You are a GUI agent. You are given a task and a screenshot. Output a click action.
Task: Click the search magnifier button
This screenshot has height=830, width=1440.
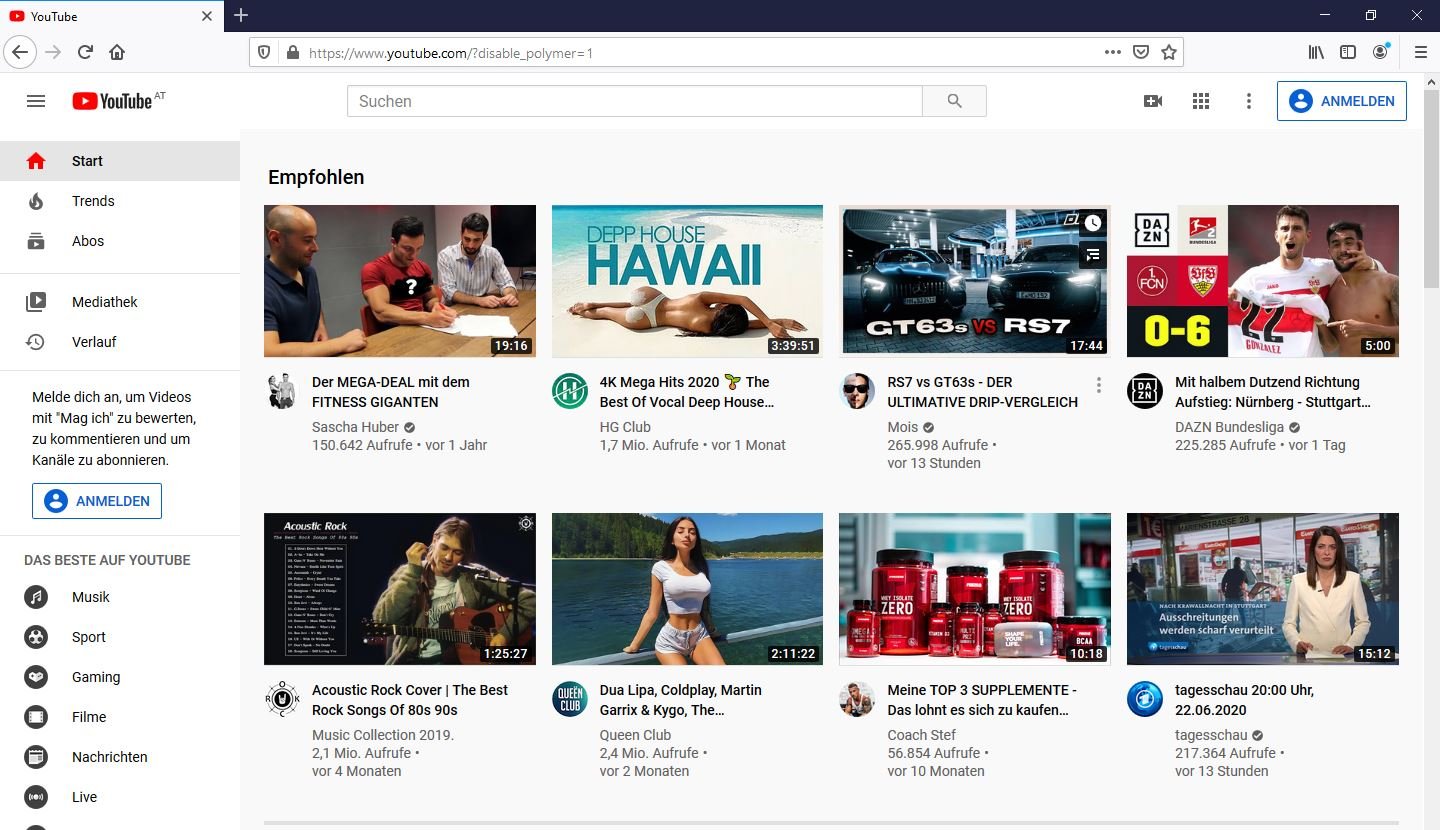[954, 101]
